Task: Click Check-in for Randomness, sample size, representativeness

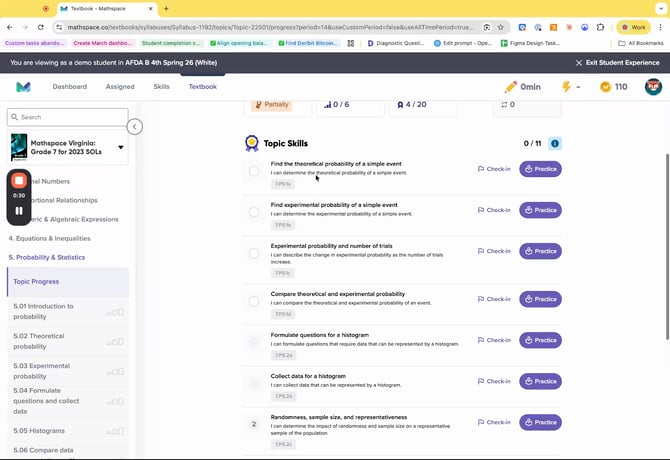Action: [x=494, y=422]
